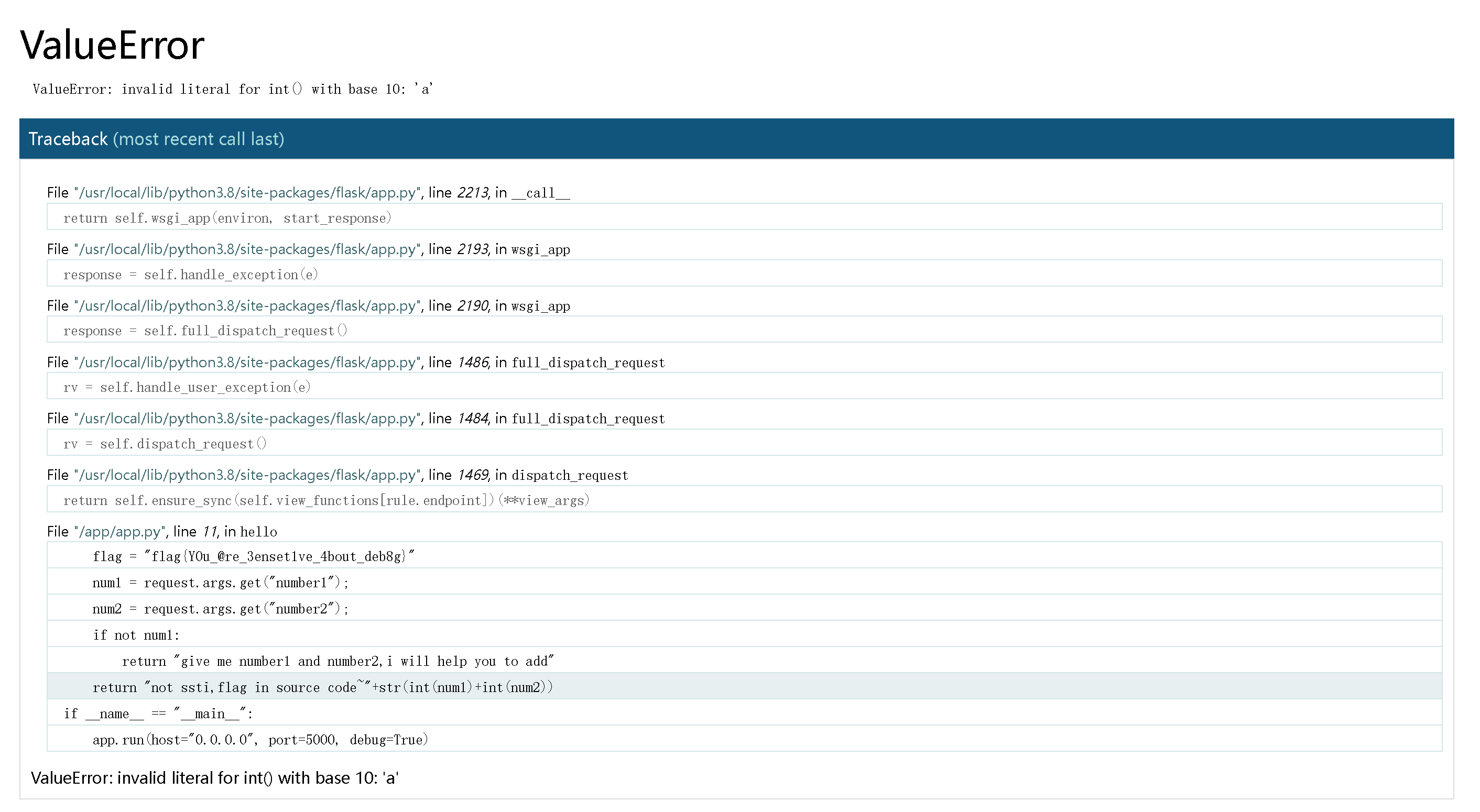Open the /app/app.py line 11 frame header

162,532
